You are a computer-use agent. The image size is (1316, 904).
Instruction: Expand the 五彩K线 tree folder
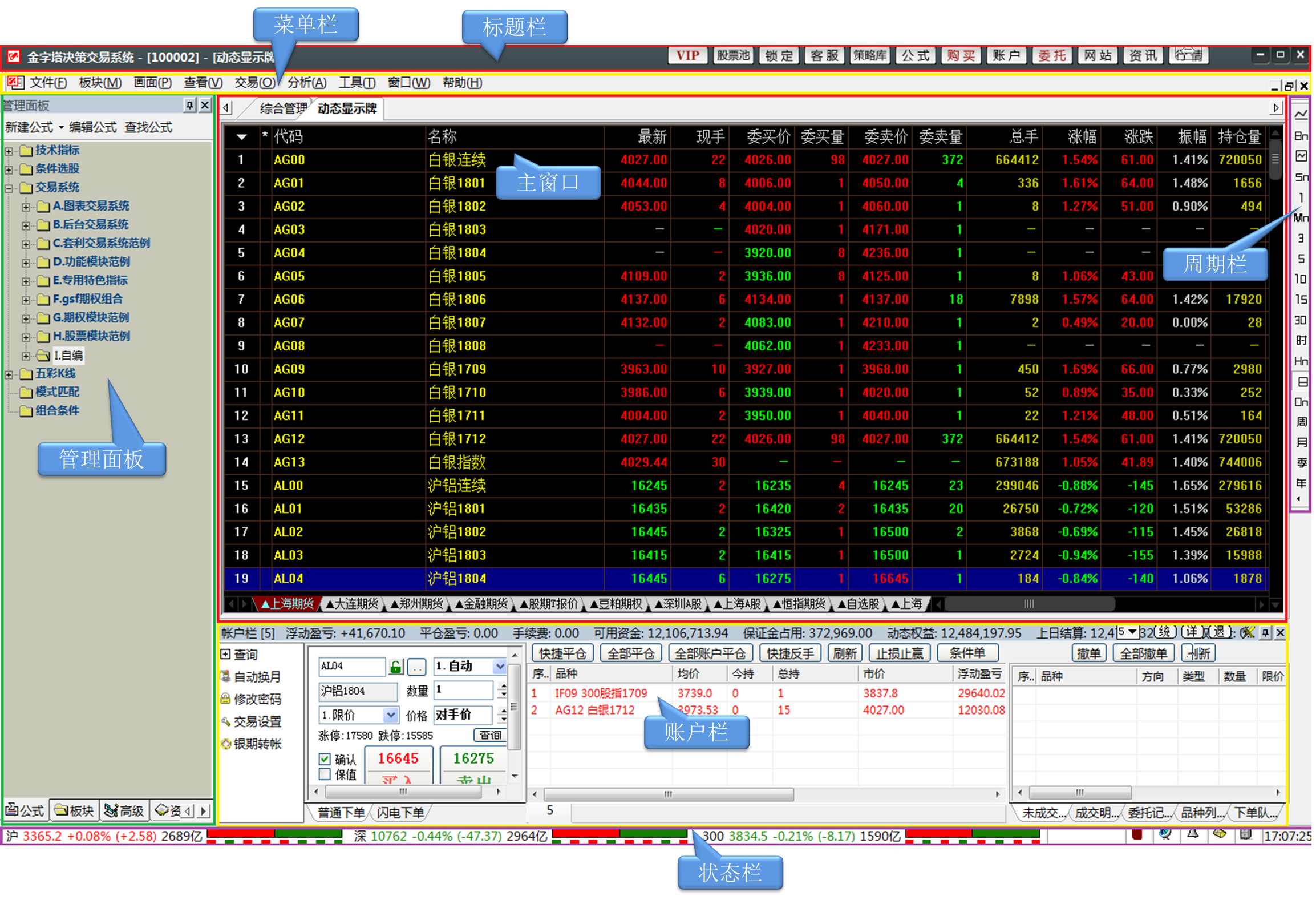tap(9, 374)
